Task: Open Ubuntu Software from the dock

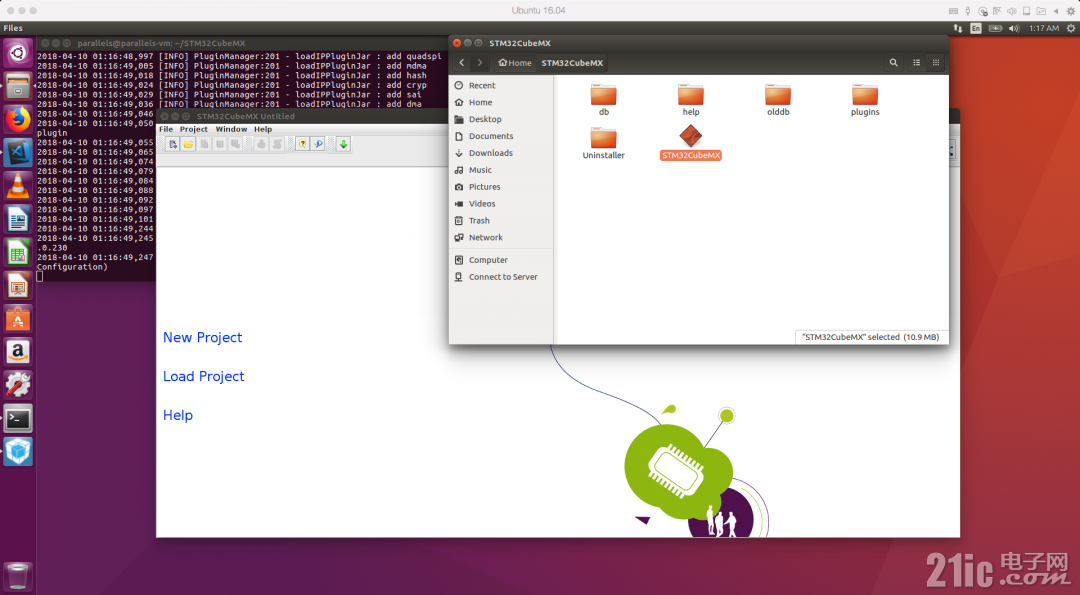Action: (x=18, y=319)
